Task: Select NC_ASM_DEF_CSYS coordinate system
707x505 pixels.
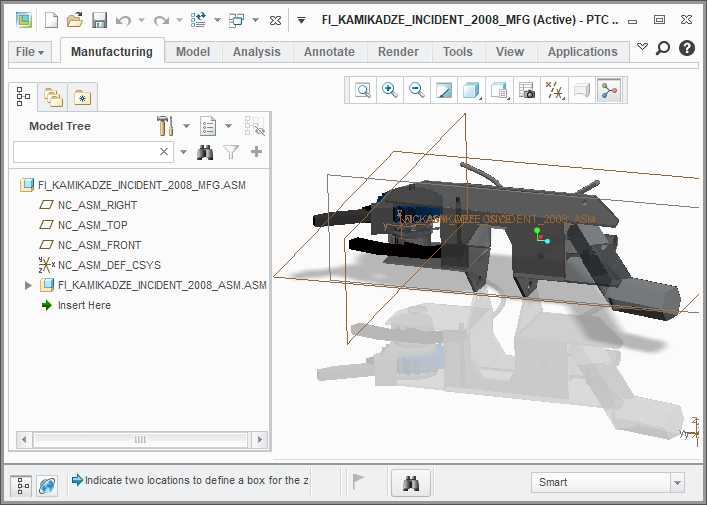Action: click(x=100, y=265)
